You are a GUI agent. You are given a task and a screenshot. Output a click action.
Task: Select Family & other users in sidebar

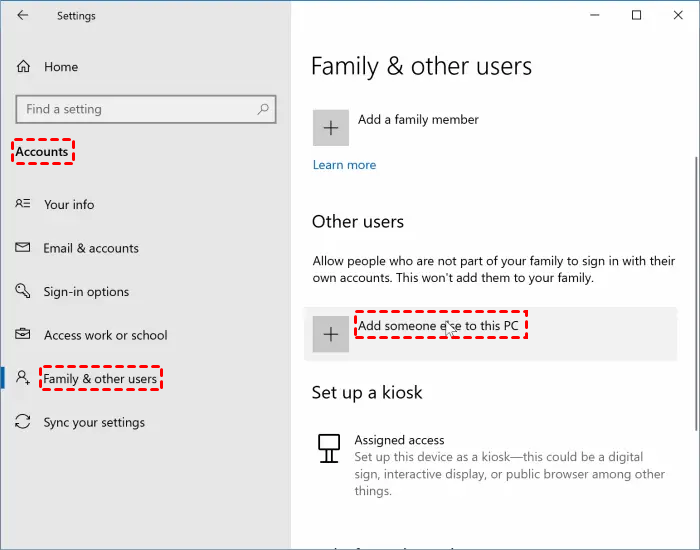100,379
